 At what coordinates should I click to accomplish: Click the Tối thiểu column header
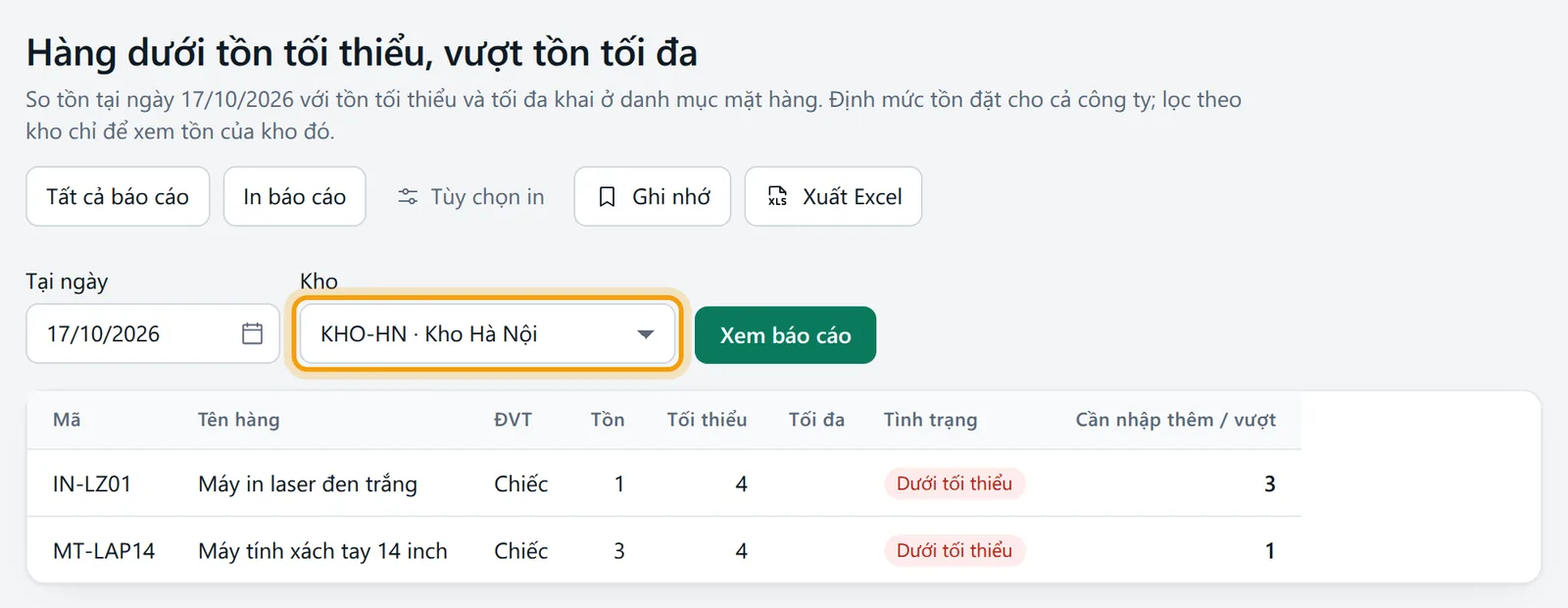[707, 420]
